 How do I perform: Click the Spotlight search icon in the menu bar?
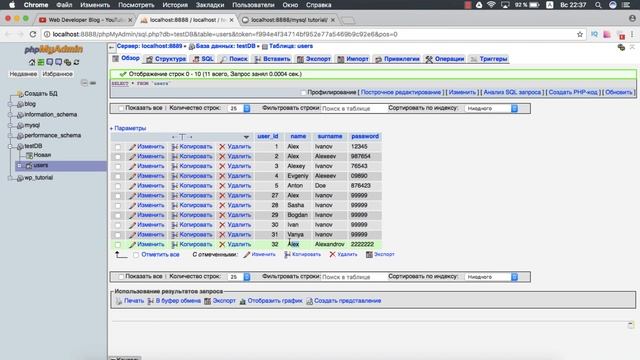598,5
